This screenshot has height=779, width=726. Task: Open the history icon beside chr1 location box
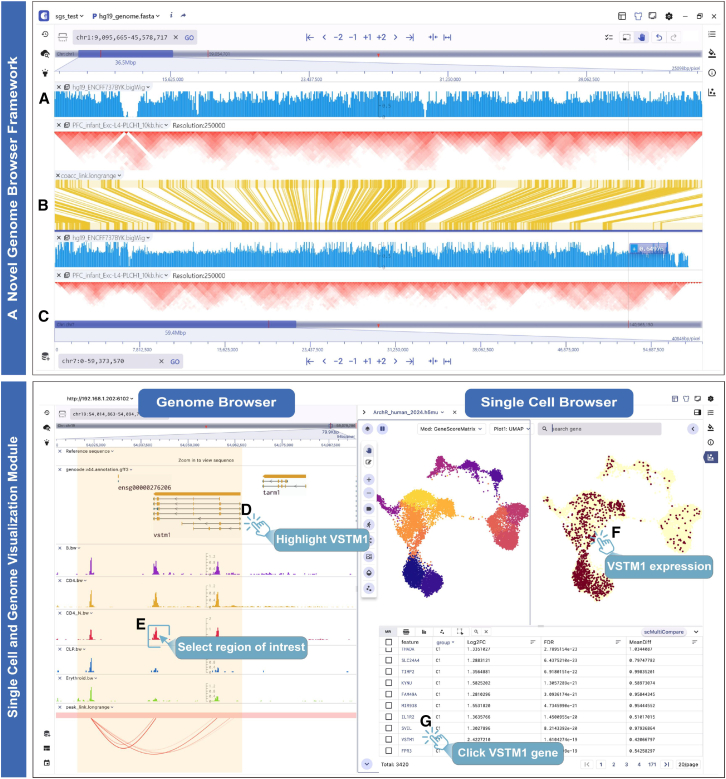click(45, 34)
